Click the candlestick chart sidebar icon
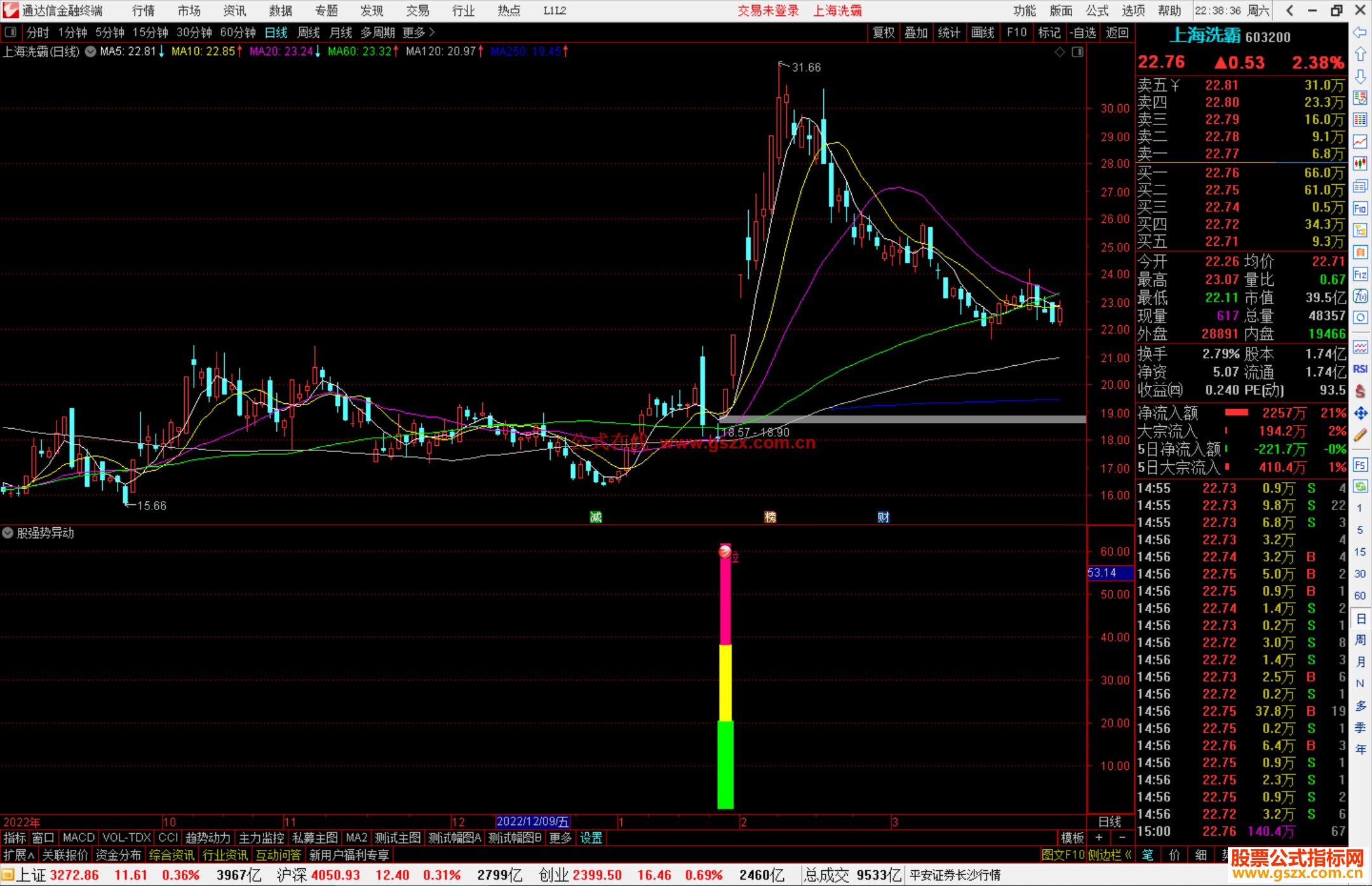Viewport: 1372px width, 886px height. [1360, 164]
